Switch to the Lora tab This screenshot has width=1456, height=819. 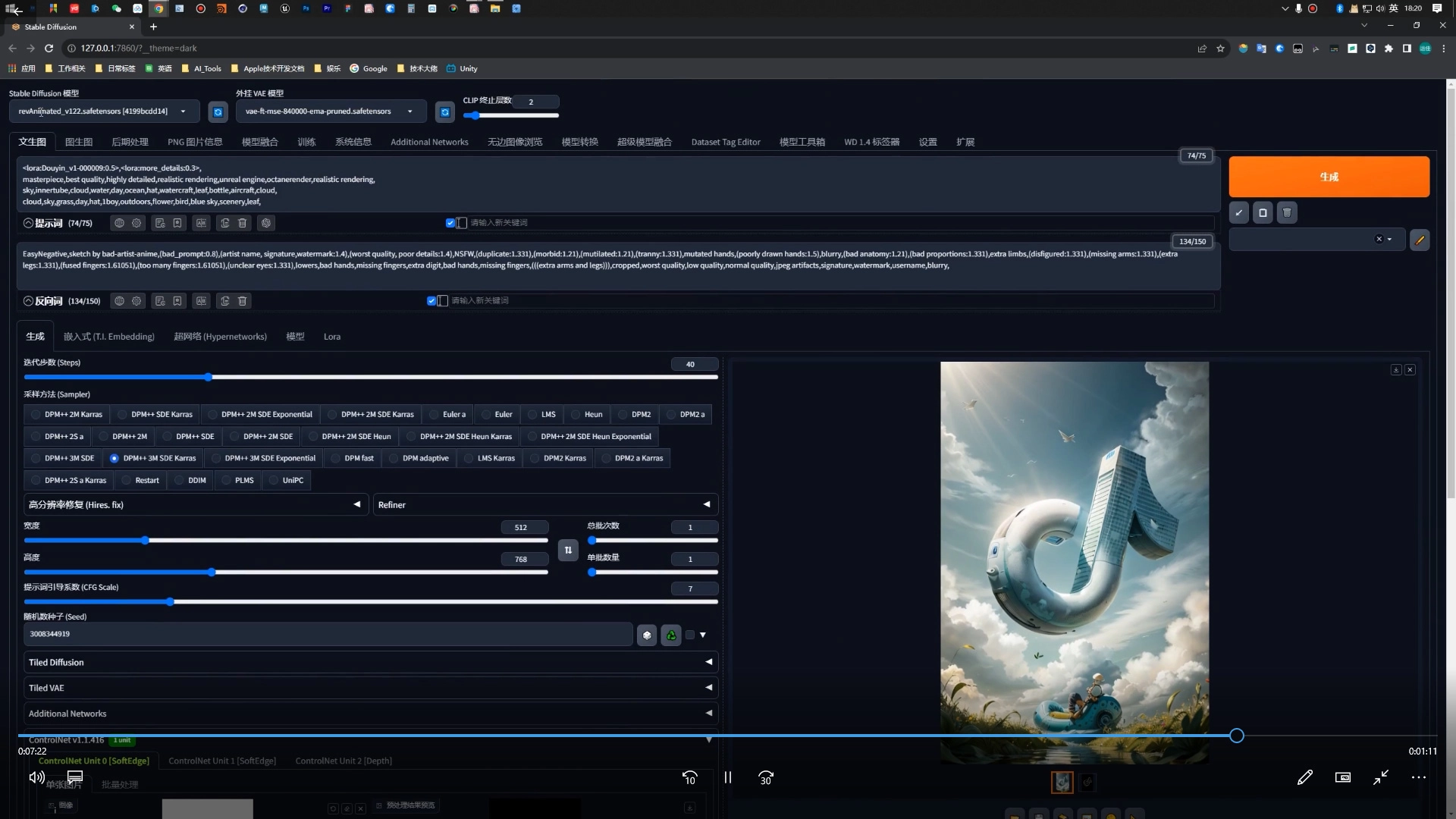(x=332, y=337)
